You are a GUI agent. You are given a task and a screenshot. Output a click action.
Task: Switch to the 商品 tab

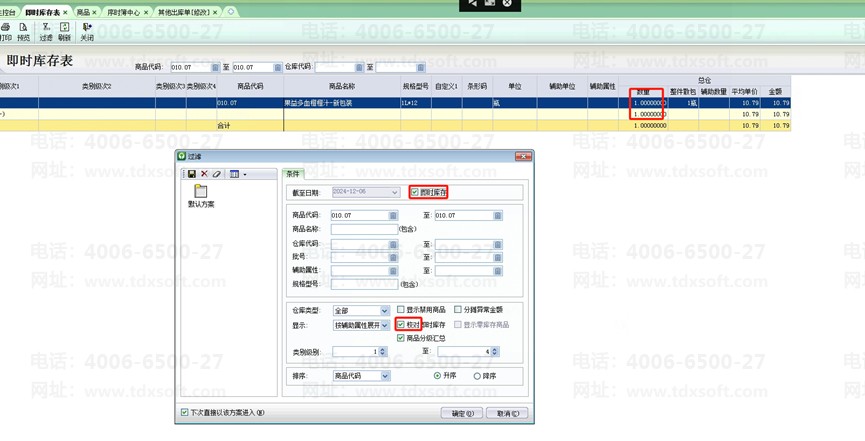tap(83, 13)
